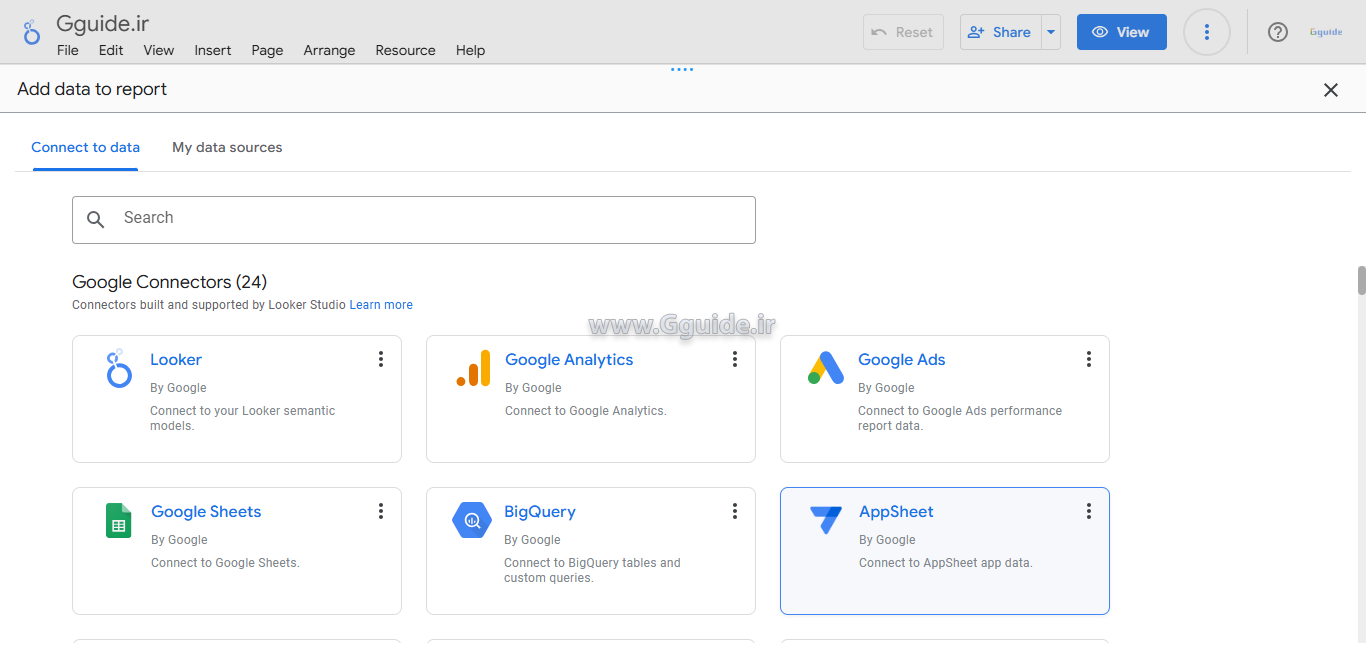This screenshot has height=651, width=1366.
Task: Follow the Learn more link
Action: tap(381, 305)
